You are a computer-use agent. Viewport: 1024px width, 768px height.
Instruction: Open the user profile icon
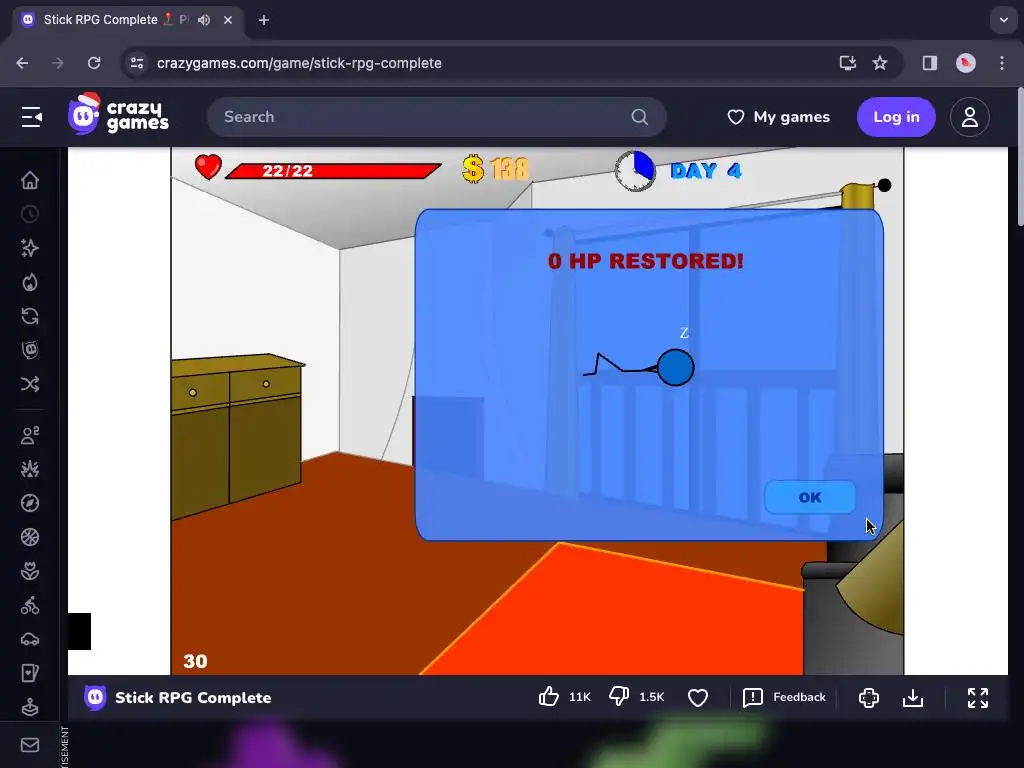click(970, 117)
